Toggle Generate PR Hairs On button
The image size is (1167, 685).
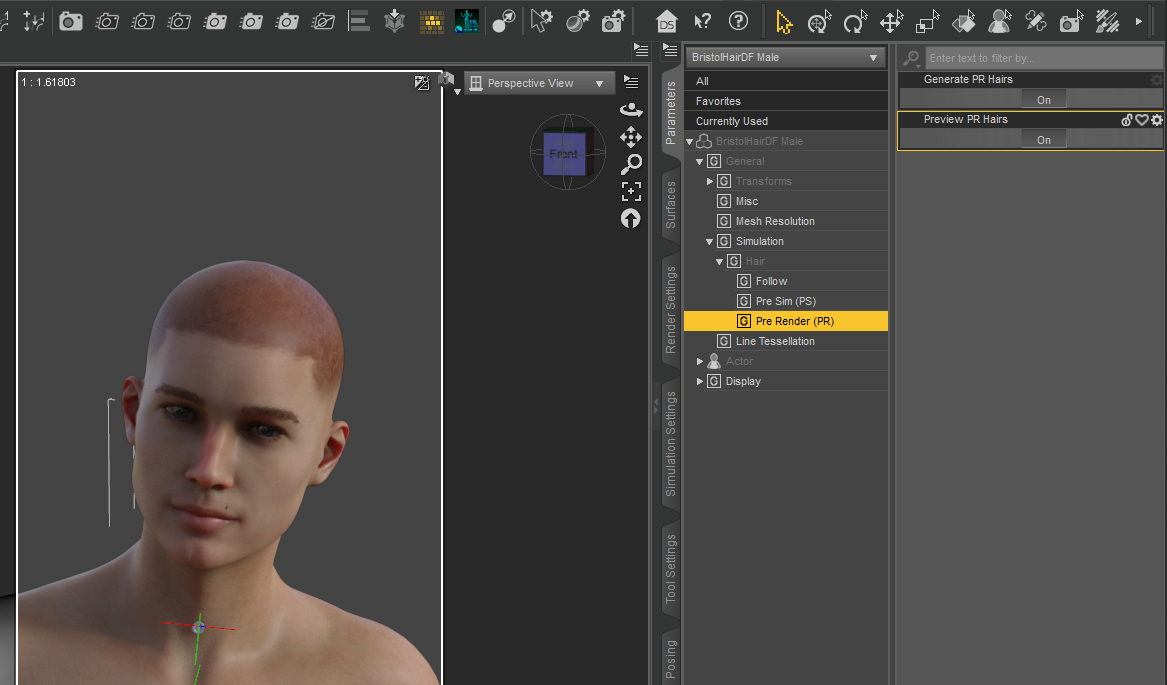[x=1043, y=100]
